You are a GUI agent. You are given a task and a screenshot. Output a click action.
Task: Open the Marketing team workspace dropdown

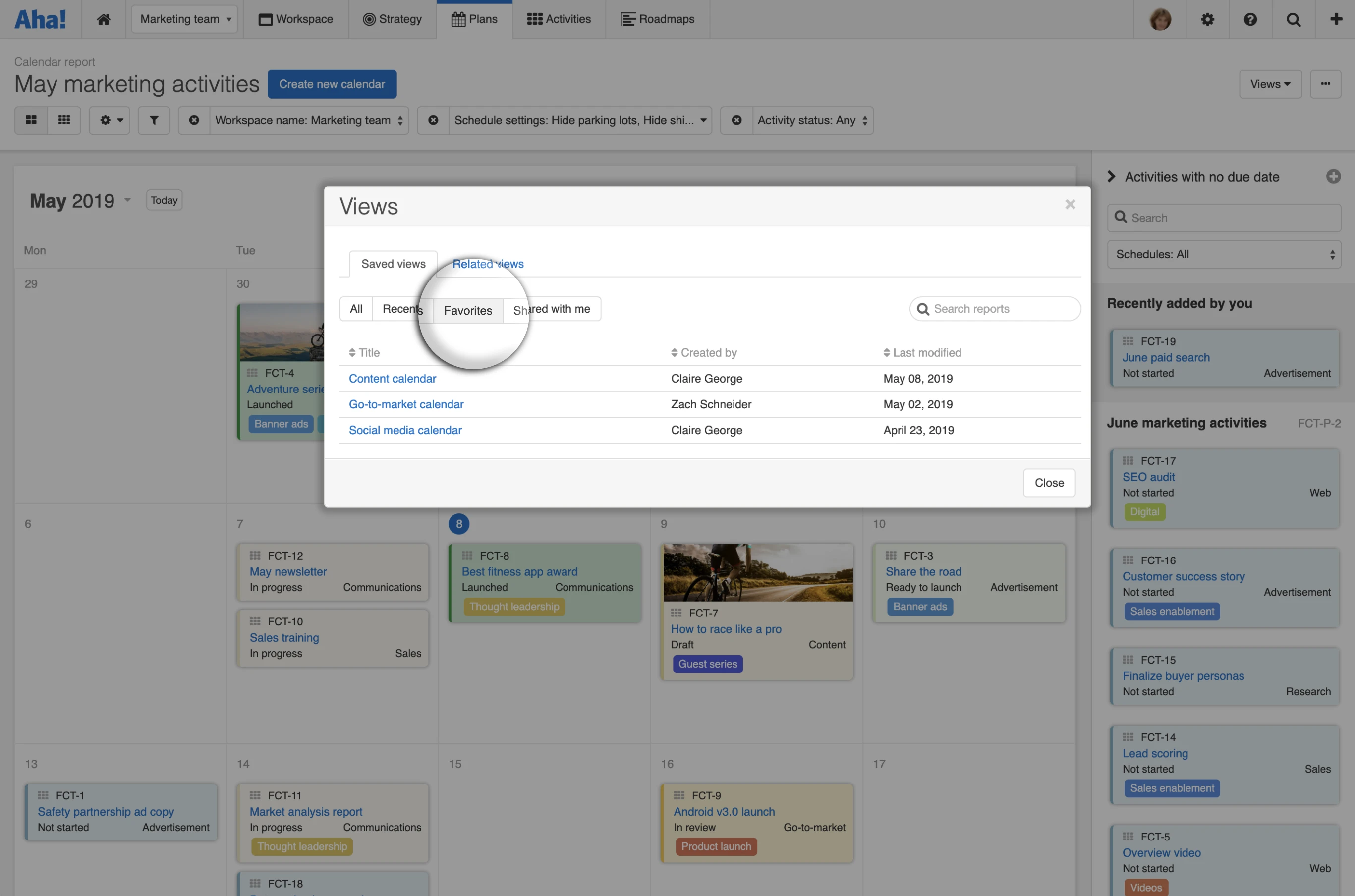(x=184, y=19)
